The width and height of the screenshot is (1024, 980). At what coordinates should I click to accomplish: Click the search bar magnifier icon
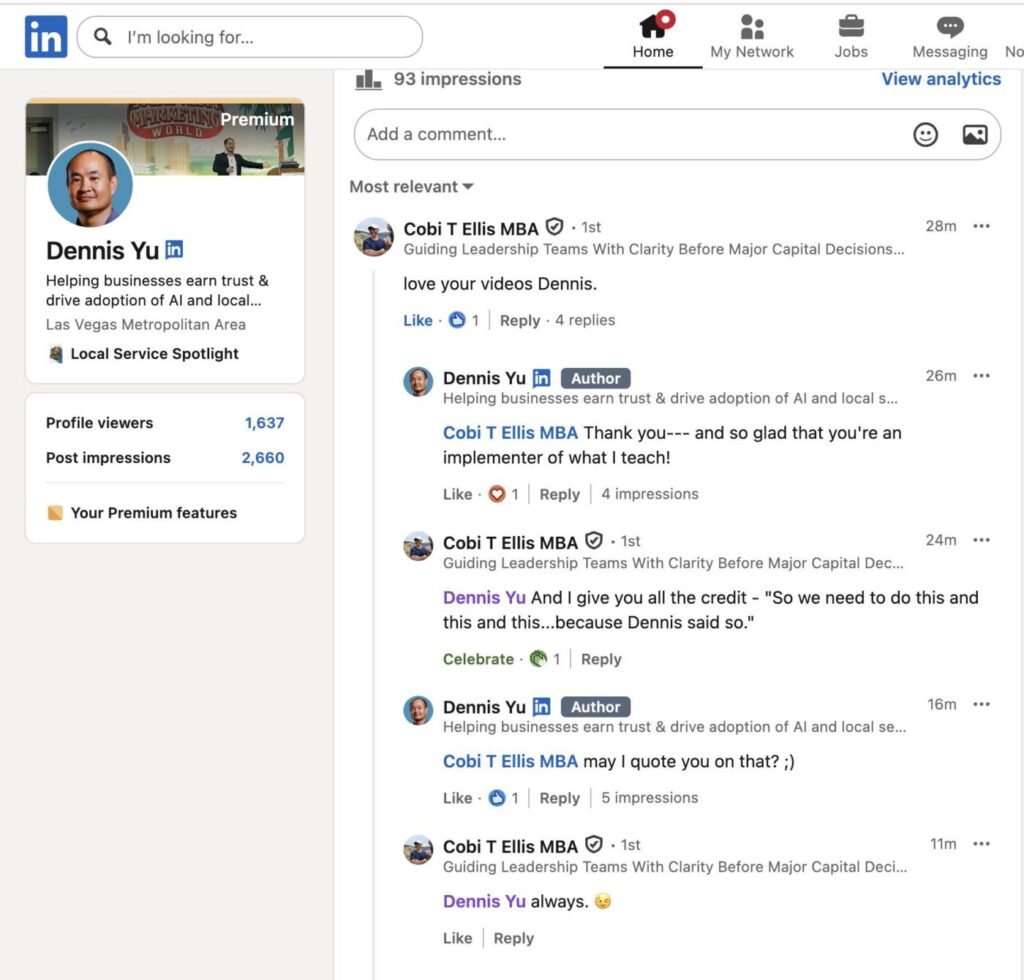tap(103, 37)
